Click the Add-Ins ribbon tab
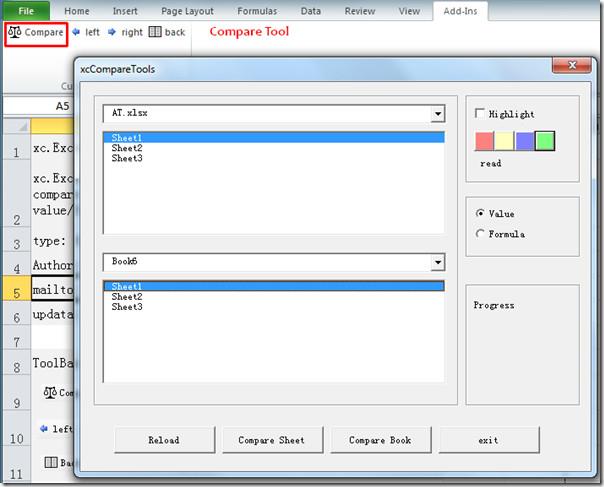 coord(460,11)
